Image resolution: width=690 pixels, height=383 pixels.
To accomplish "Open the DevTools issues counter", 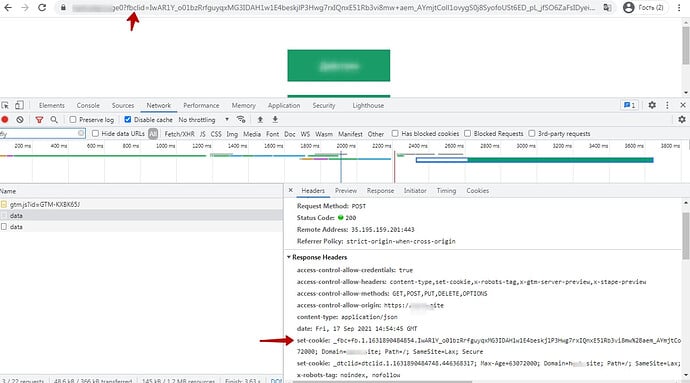I will (x=629, y=105).
